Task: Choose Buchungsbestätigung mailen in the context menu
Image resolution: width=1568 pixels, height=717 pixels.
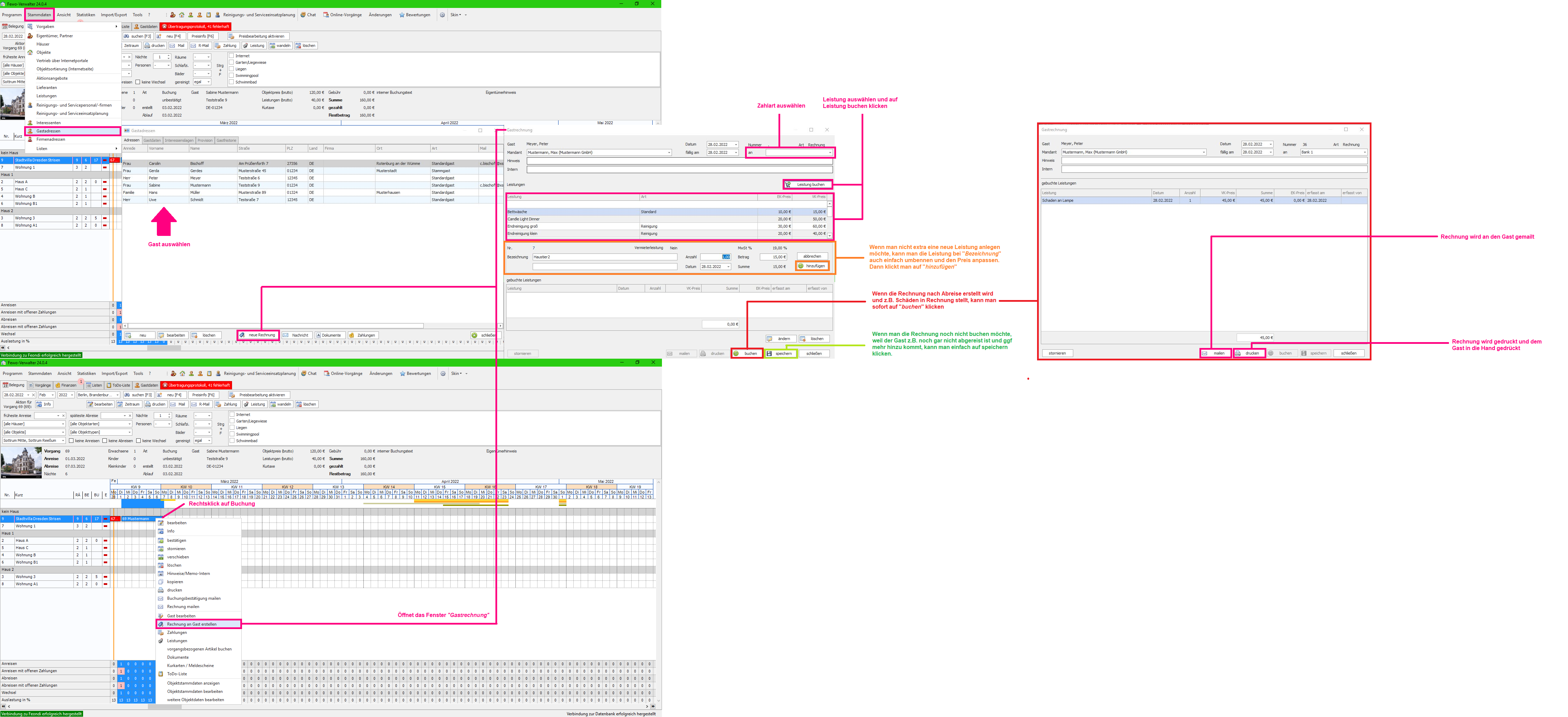Action: 199,598
